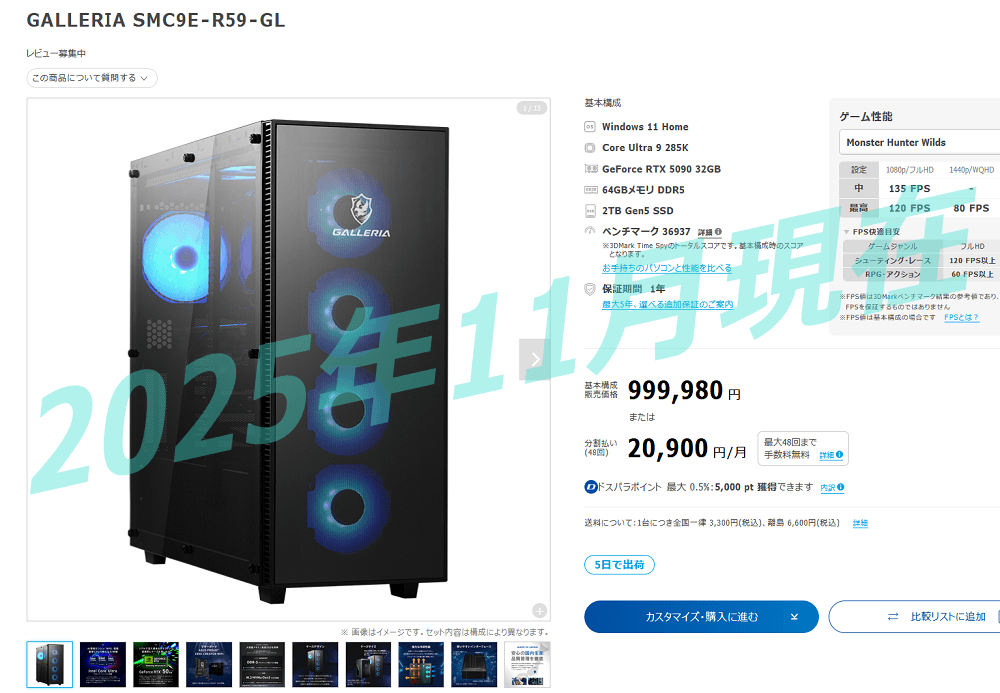Click the info icon beside the benchmark 詳細 link
The height and width of the screenshot is (693, 1000).
(x=718, y=232)
